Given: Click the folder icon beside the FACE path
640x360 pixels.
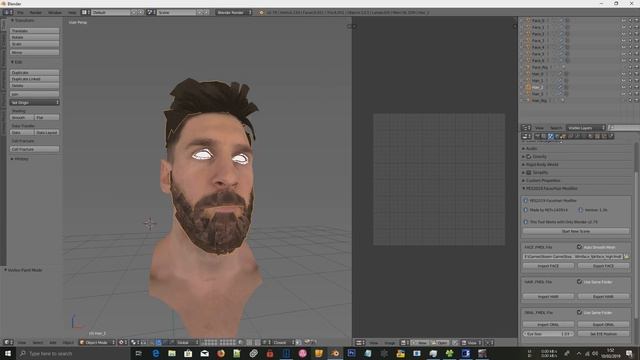Looking at the screenshot, I should 627,256.
